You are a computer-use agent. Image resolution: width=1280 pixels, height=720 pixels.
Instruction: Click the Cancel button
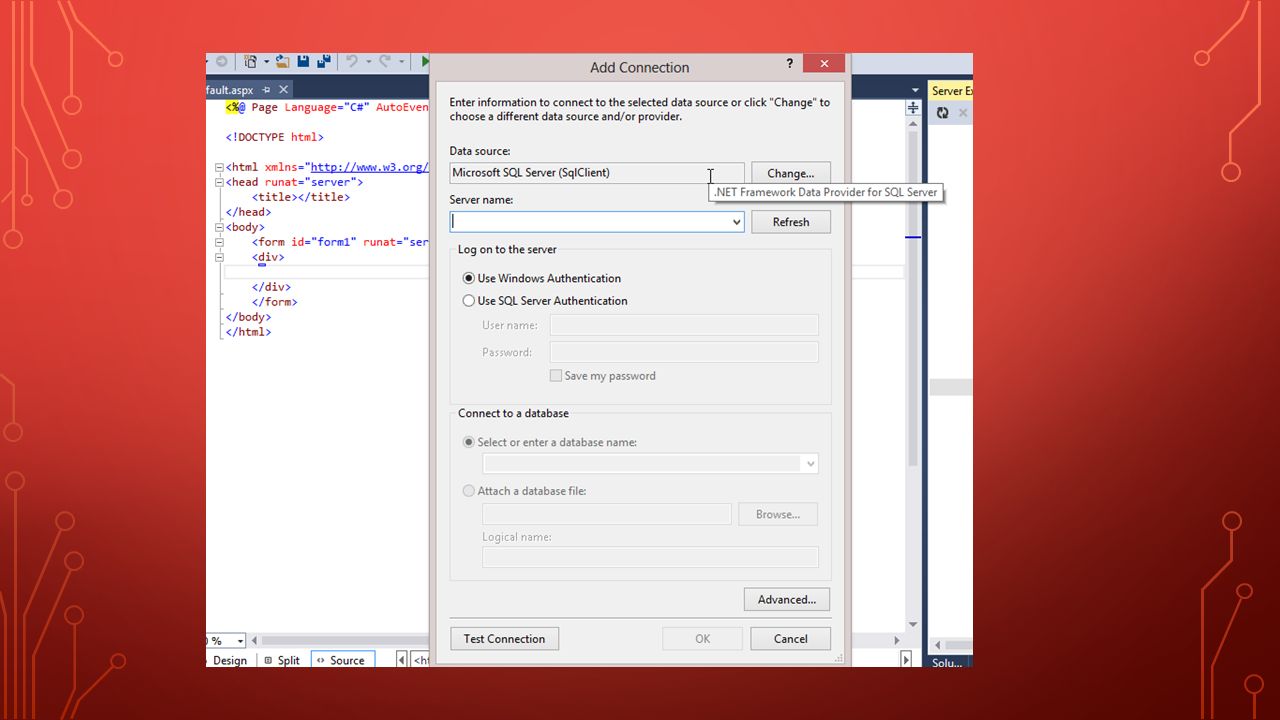[791, 639]
